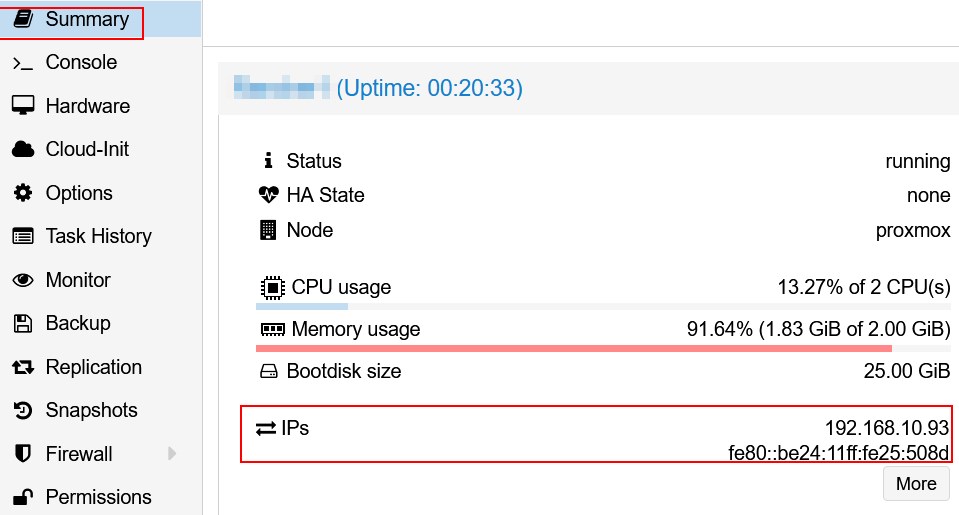Viewport: 959px width, 515px height.
Task: Open the Firewall menu item
Action: click(x=79, y=454)
